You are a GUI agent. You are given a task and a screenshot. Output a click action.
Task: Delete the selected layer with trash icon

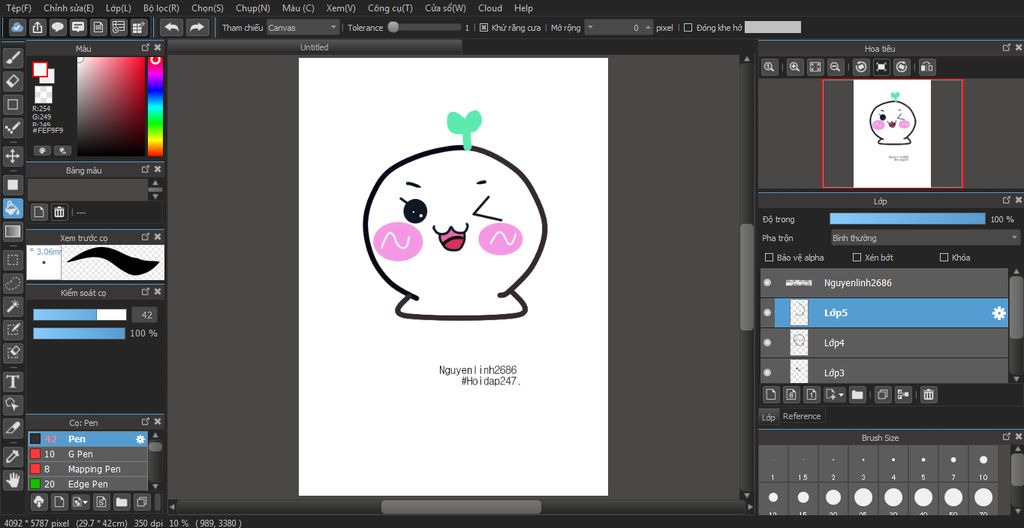click(928, 394)
